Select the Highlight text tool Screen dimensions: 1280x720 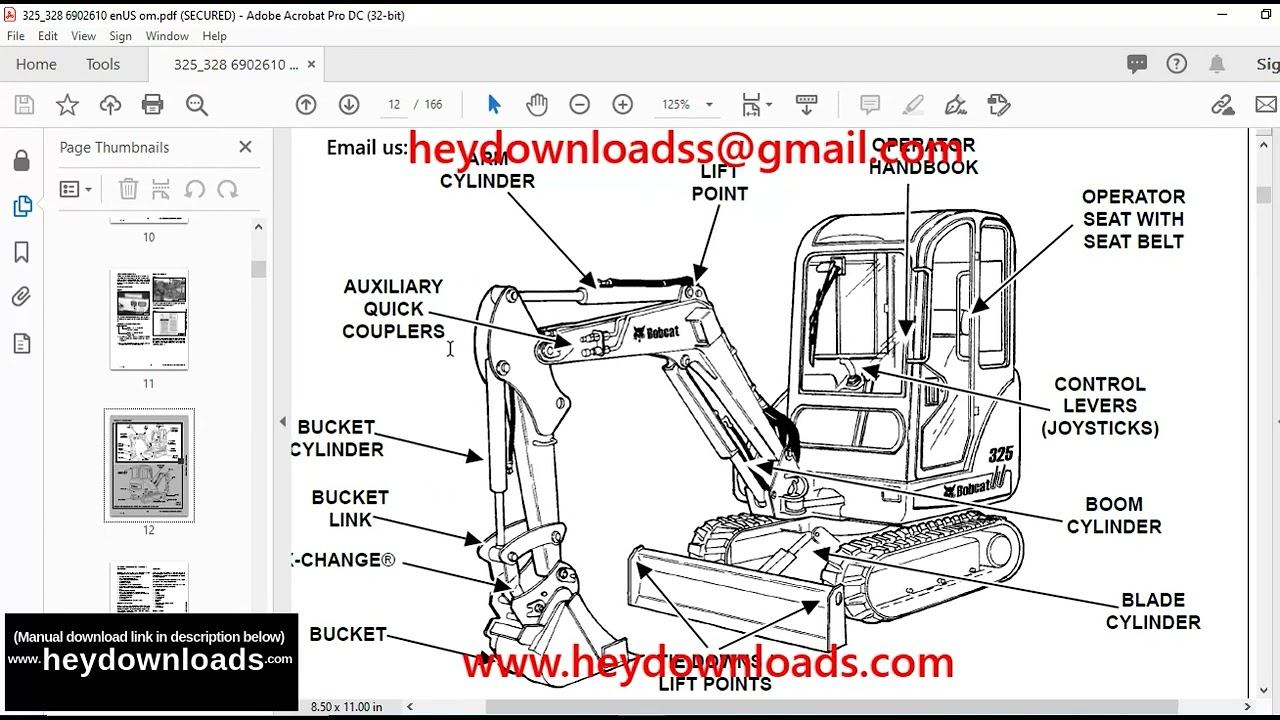913,104
